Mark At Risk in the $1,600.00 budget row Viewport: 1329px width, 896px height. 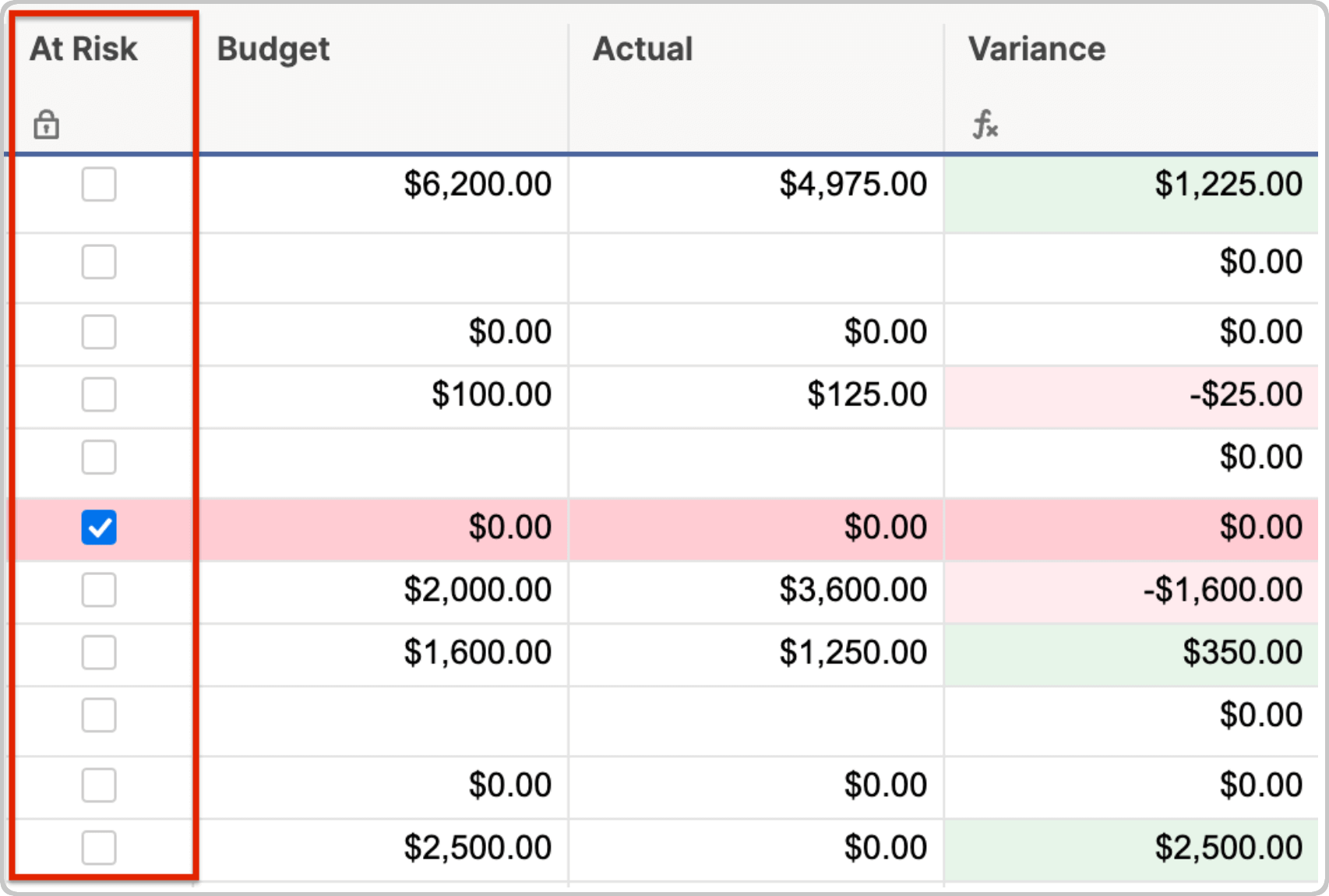pyautogui.click(x=99, y=652)
